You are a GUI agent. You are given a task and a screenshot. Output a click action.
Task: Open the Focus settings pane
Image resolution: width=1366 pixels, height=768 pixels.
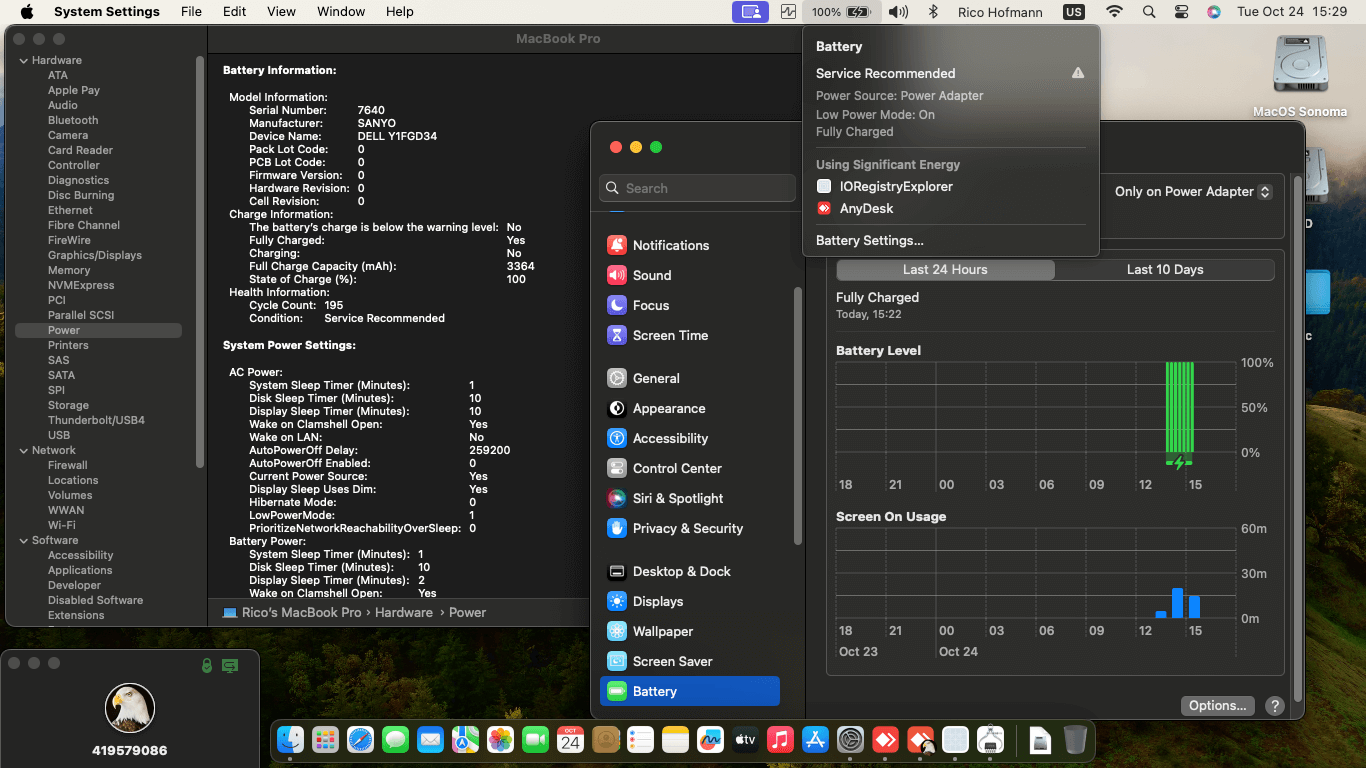[x=650, y=305]
